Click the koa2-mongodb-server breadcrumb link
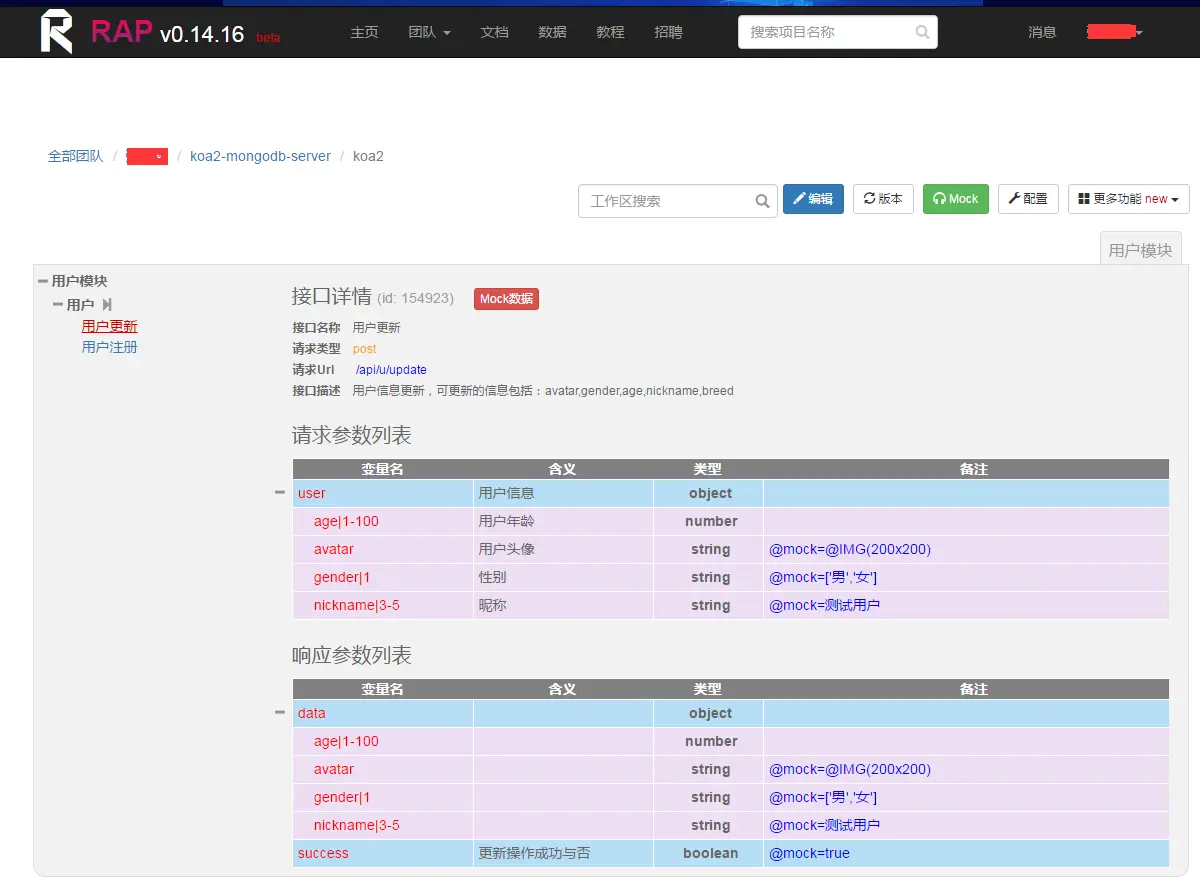Viewport: 1200px width, 888px height. coord(260,156)
